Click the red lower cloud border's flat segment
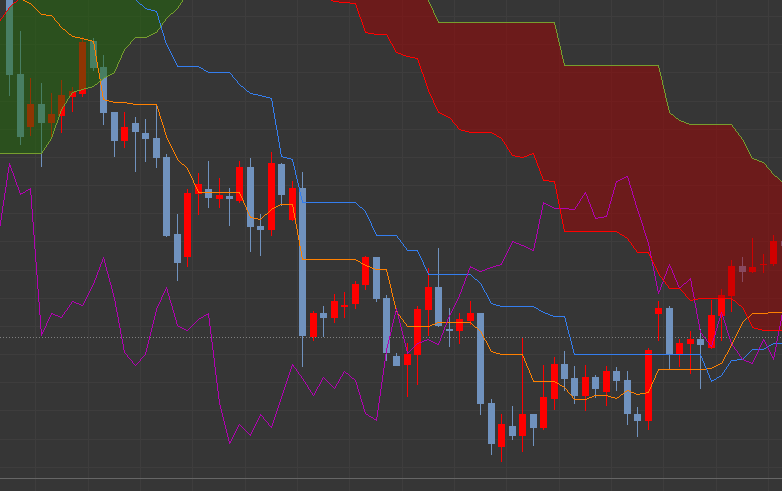Viewport: 782px width, 491px height. pyautogui.click(x=590, y=231)
